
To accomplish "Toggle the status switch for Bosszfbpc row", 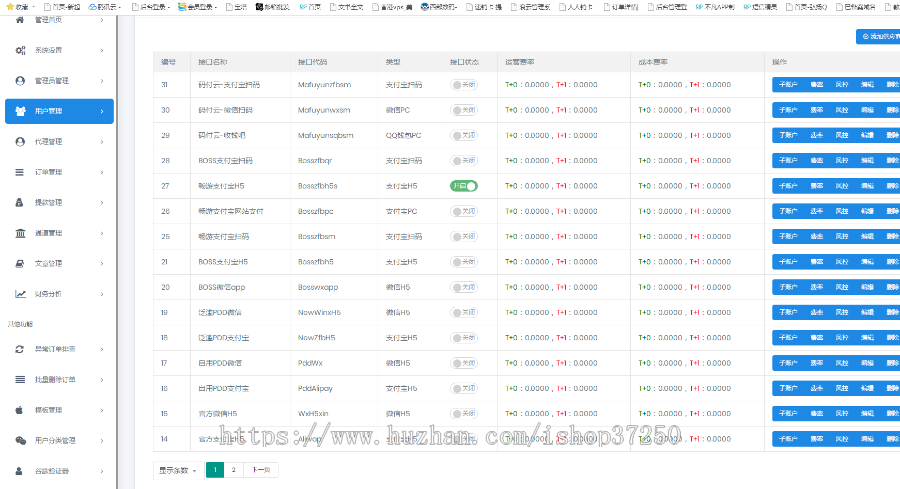I will coord(464,211).
